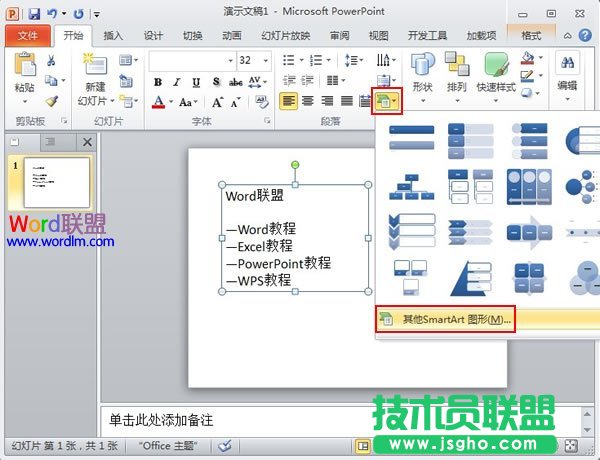The image size is (600, 460).
Task: Click the Font Color red A swatch
Action: coord(158,102)
